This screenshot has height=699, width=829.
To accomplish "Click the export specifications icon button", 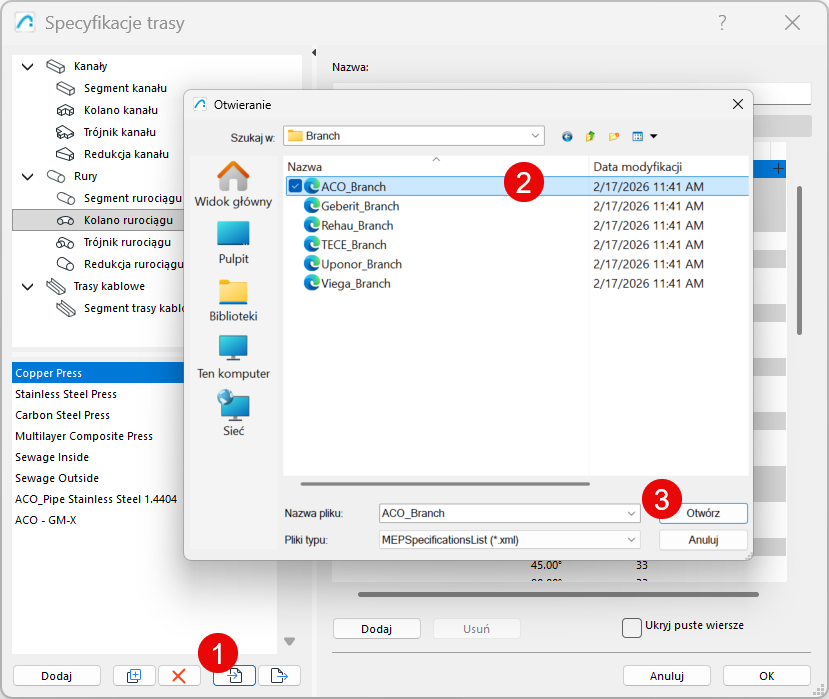I will click(279, 675).
